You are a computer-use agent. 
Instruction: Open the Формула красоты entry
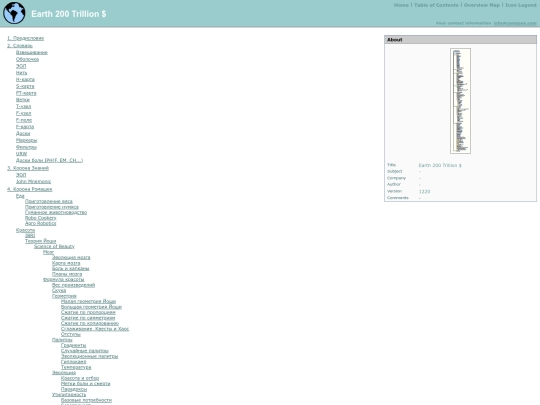coord(63,280)
